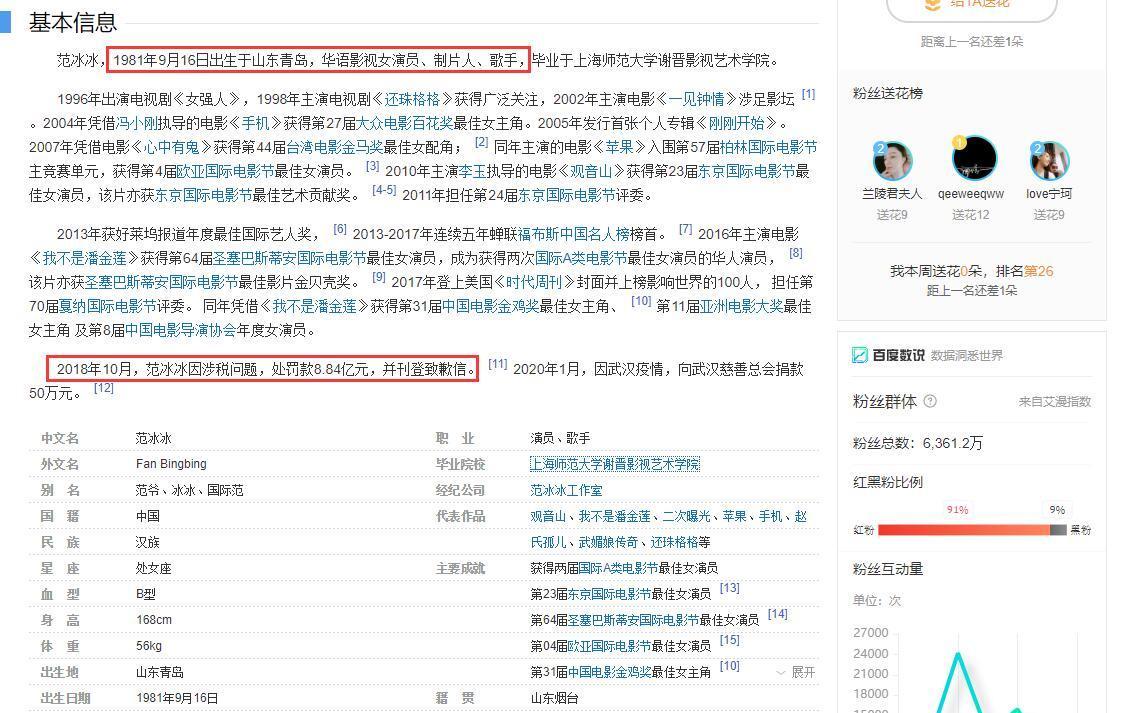Screen dimensions: 1132x713
Task: Click the red 红粉 portion of ratio bar
Action: 964,530
